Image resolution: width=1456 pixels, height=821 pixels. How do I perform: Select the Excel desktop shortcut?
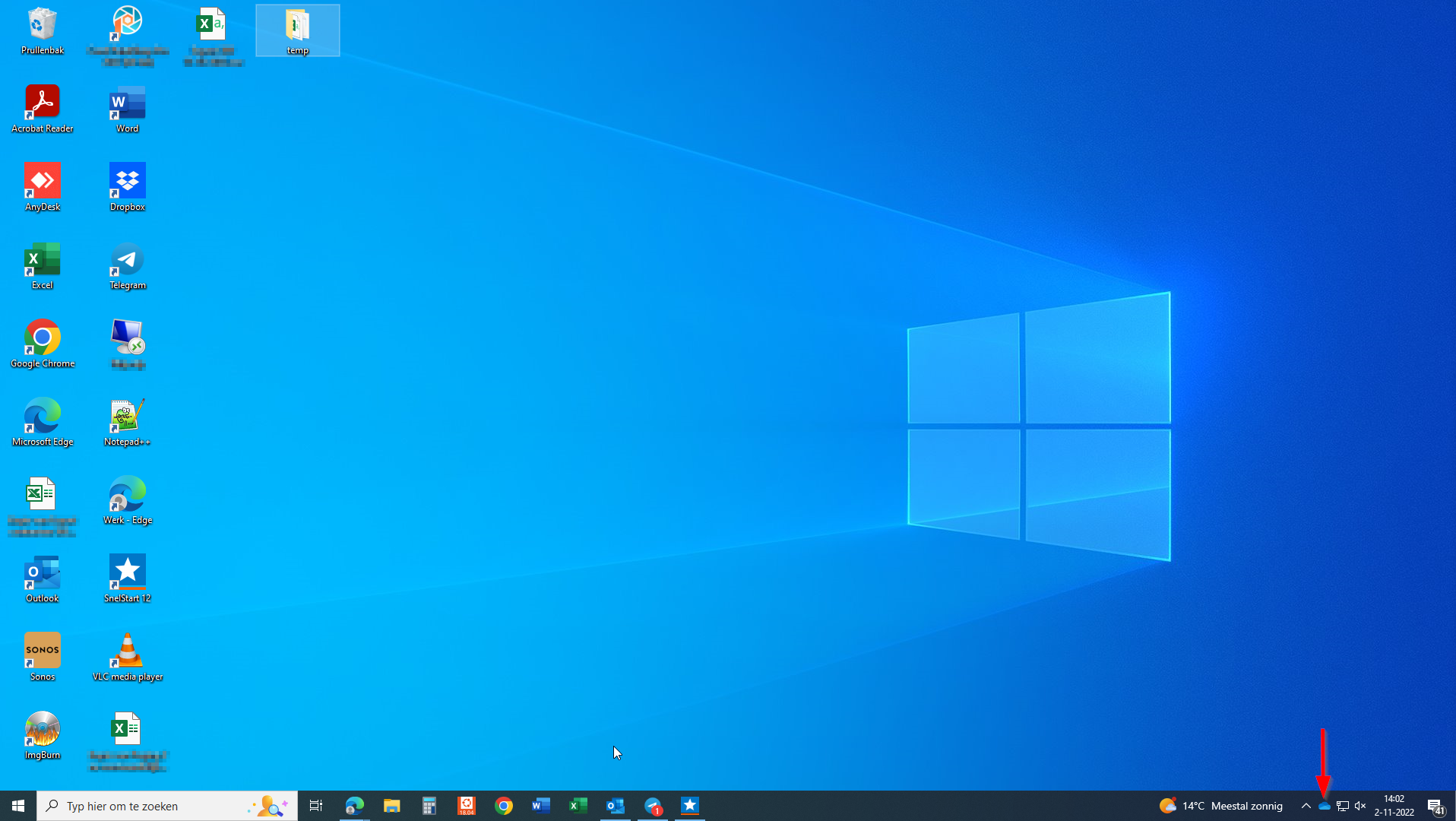click(x=43, y=265)
